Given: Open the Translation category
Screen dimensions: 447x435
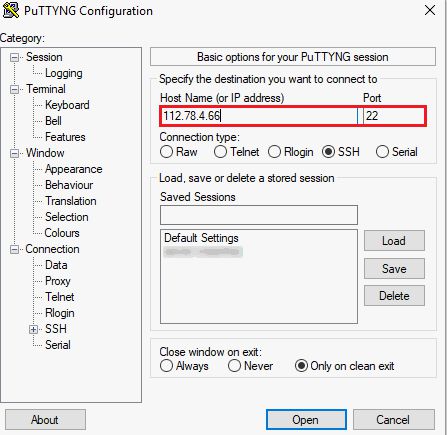Looking at the screenshot, I should pyautogui.click(x=71, y=201).
